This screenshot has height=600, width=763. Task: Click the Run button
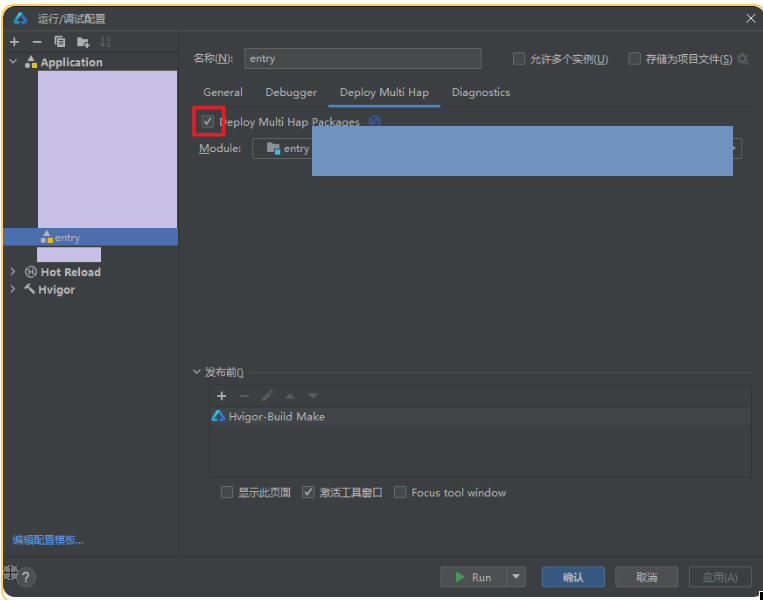[x=473, y=577]
